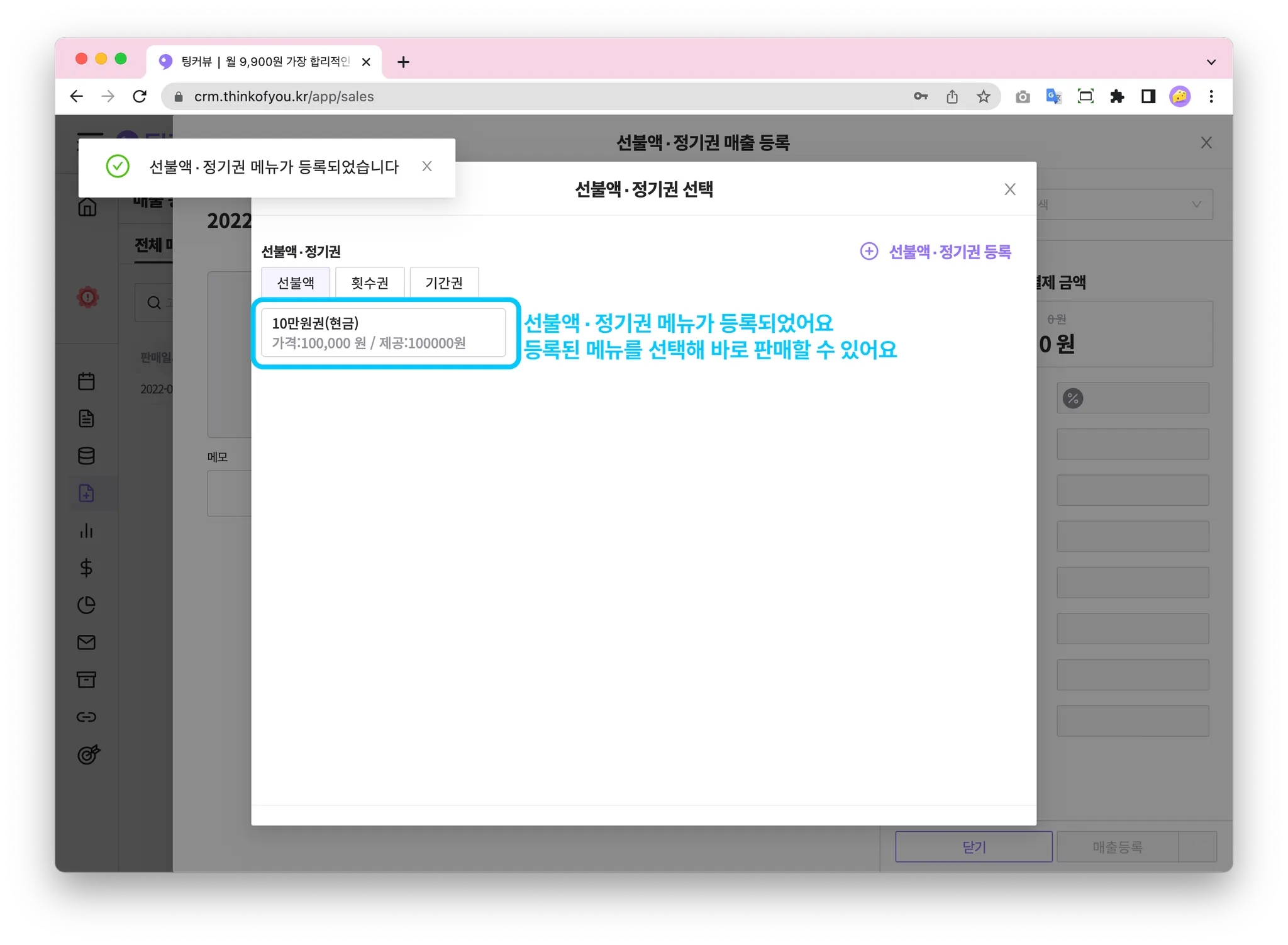
Task: Select the 10만원권(현금) menu item
Action: pos(384,333)
